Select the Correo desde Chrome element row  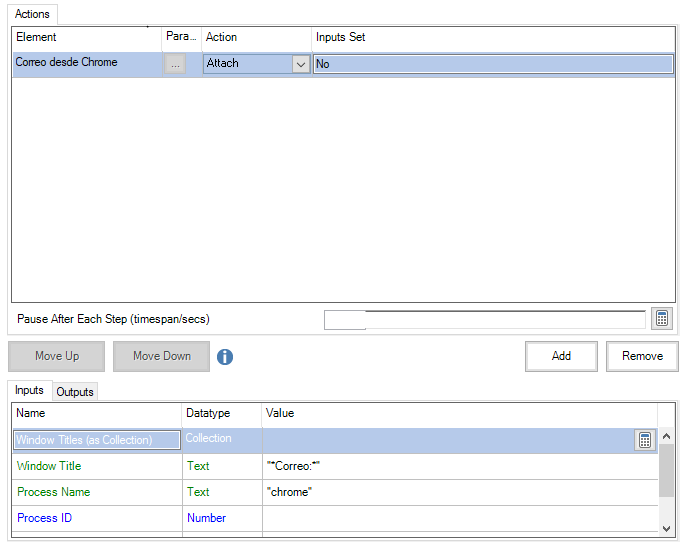pyautogui.click(x=86, y=63)
